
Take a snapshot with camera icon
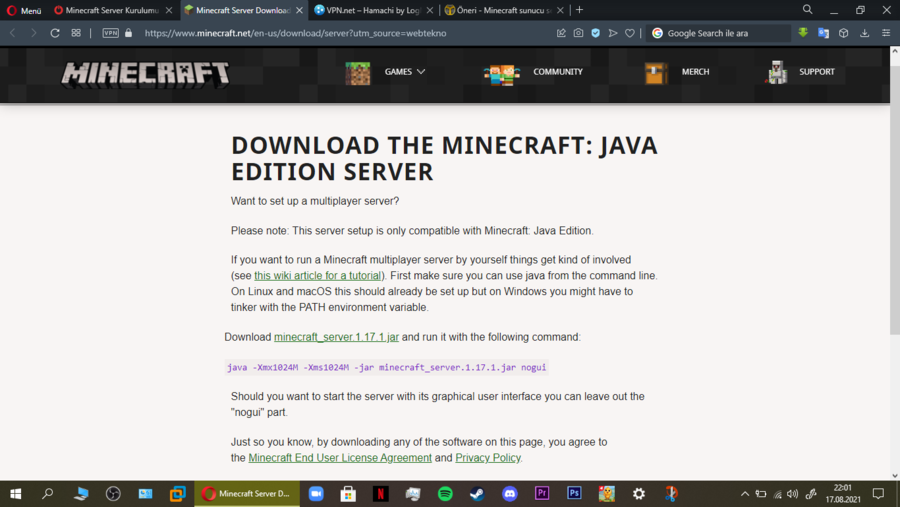coord(578,33)
